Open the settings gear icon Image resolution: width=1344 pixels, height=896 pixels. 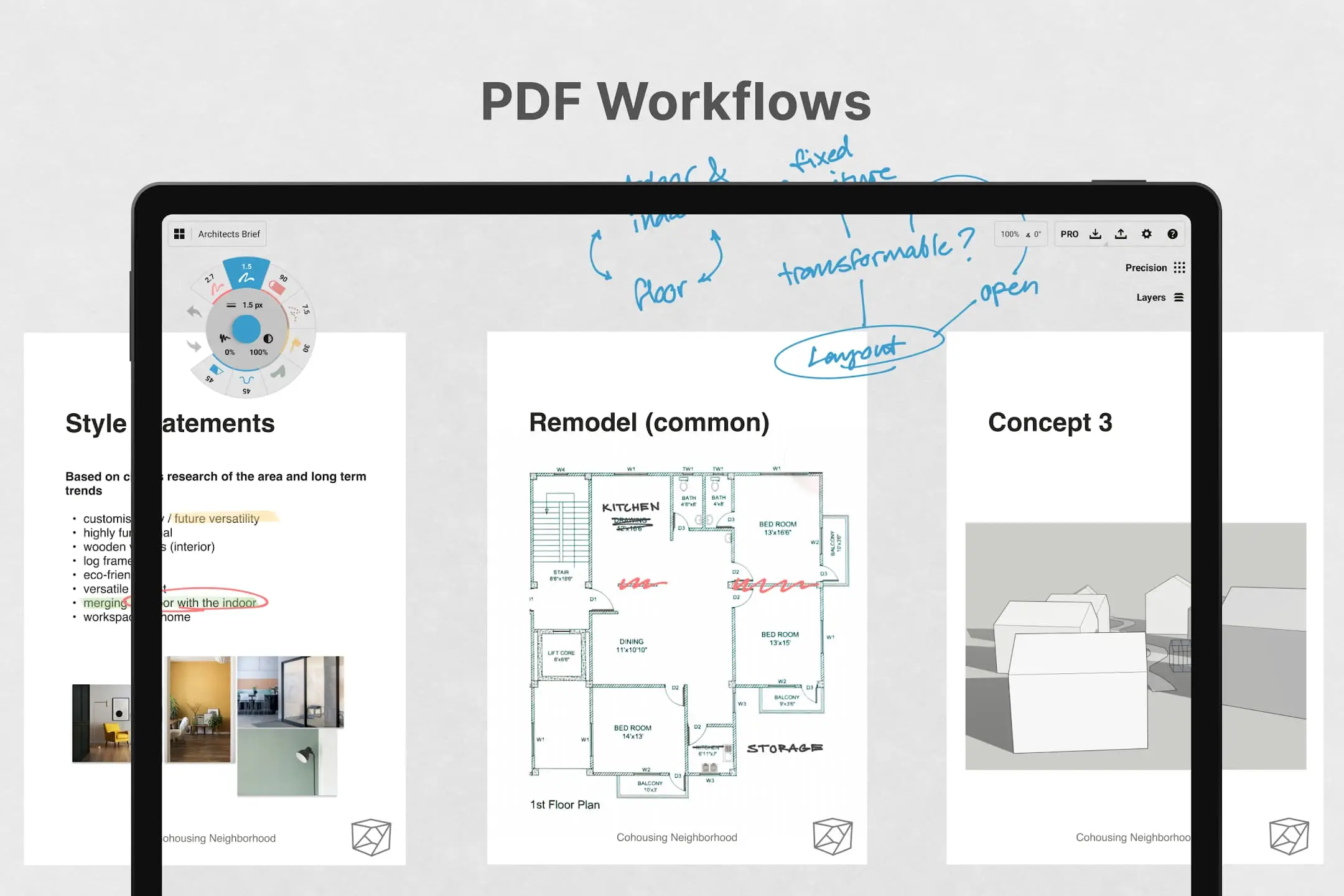pos(1147,233)
